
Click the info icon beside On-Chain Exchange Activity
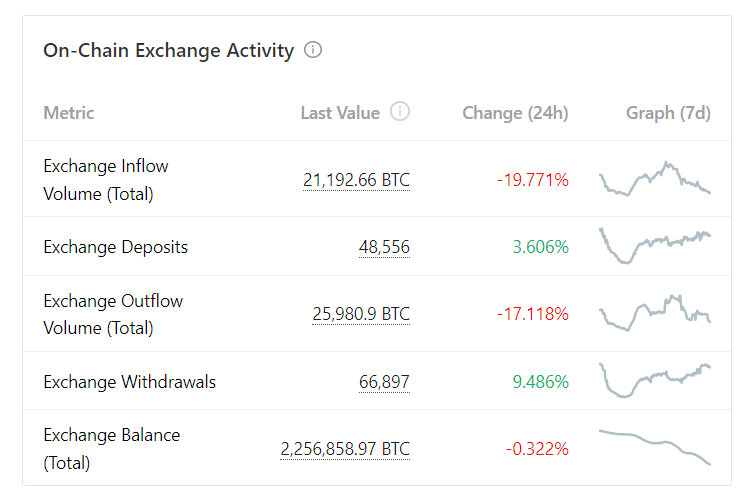click(x=313, y=50)
